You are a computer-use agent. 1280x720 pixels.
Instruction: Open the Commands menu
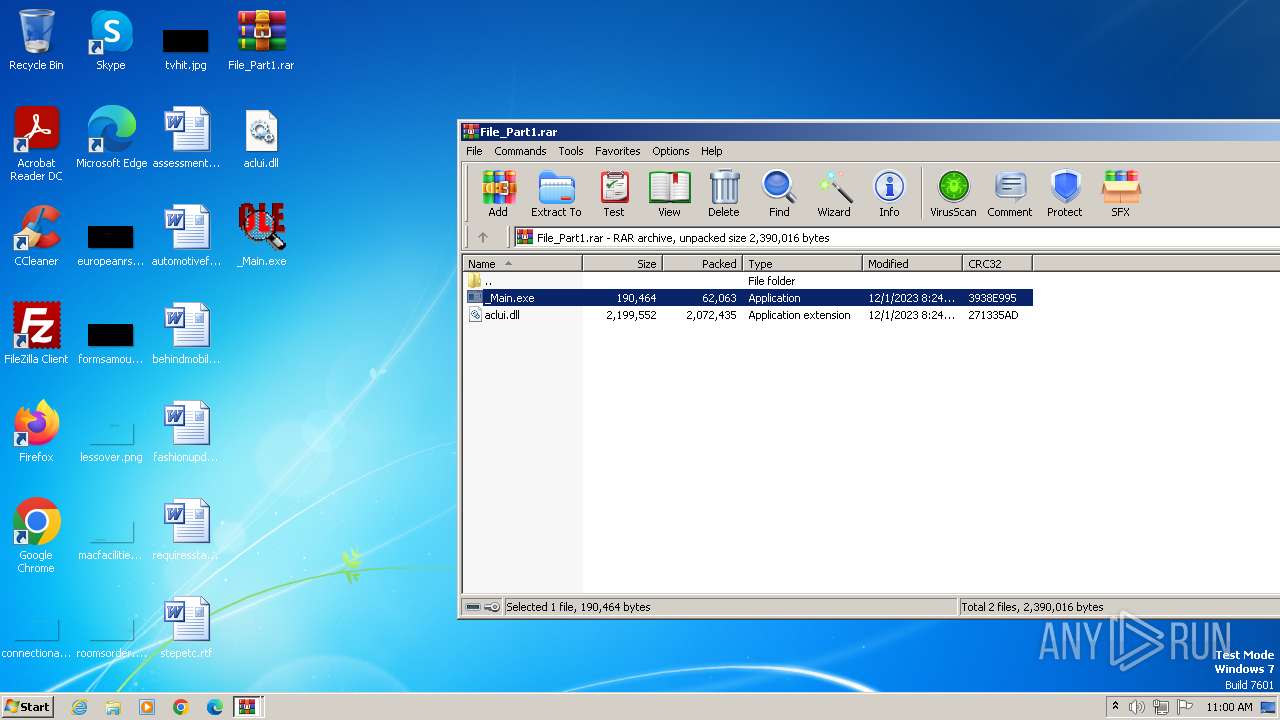tap(520, 151)
